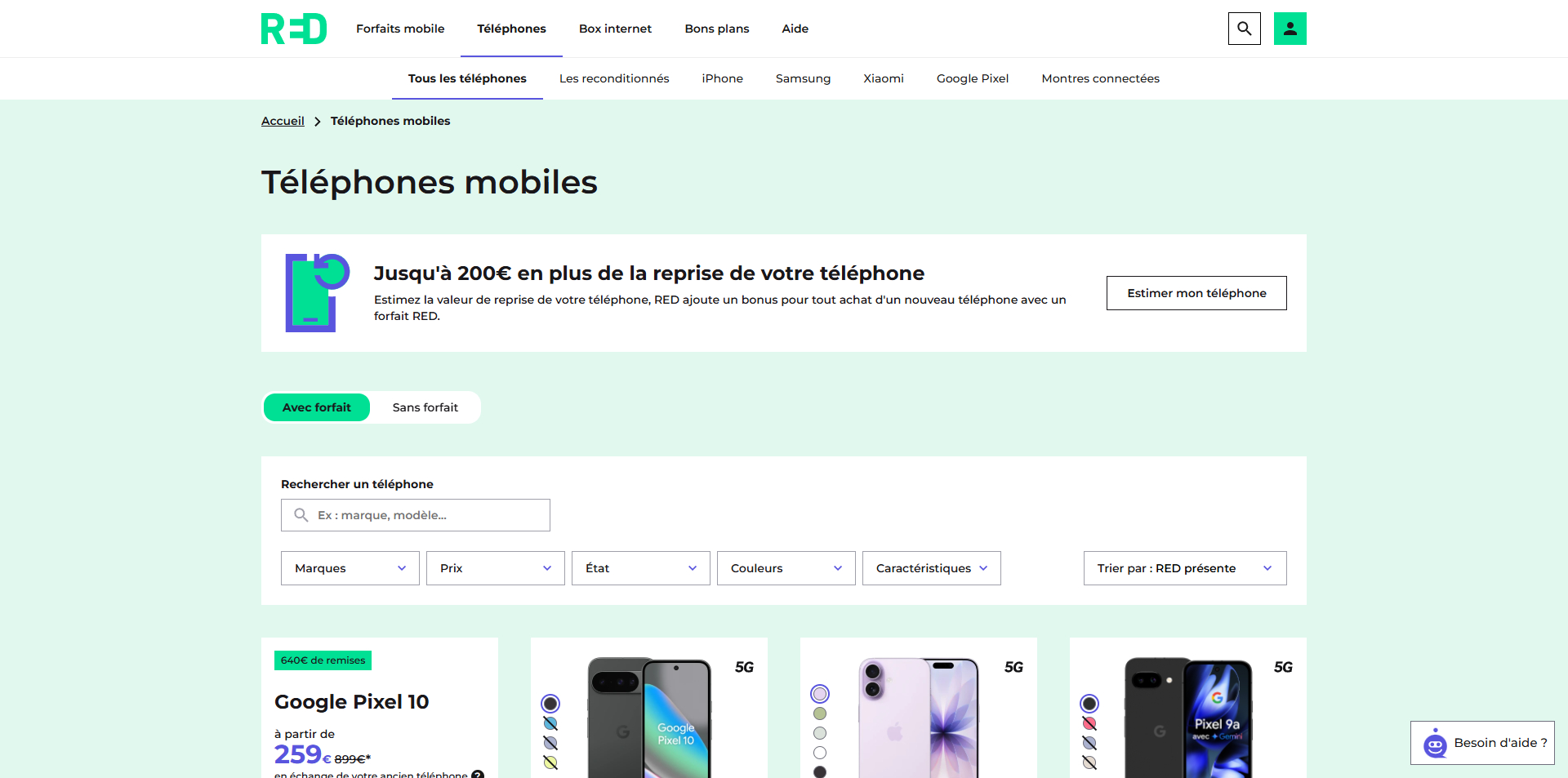Focus the Rechercher un téléphone input field
Viewport: 1568px width, 778px height.
pos(416,515)
